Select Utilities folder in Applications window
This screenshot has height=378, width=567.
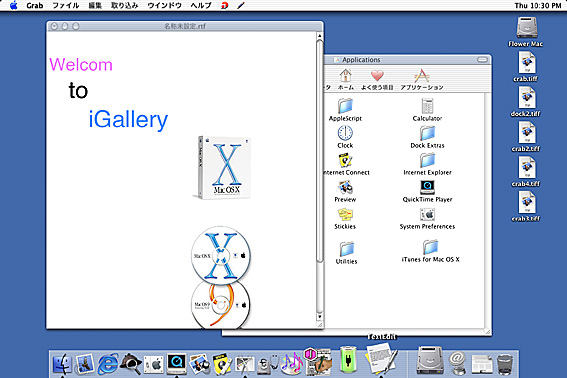(346, 252)
